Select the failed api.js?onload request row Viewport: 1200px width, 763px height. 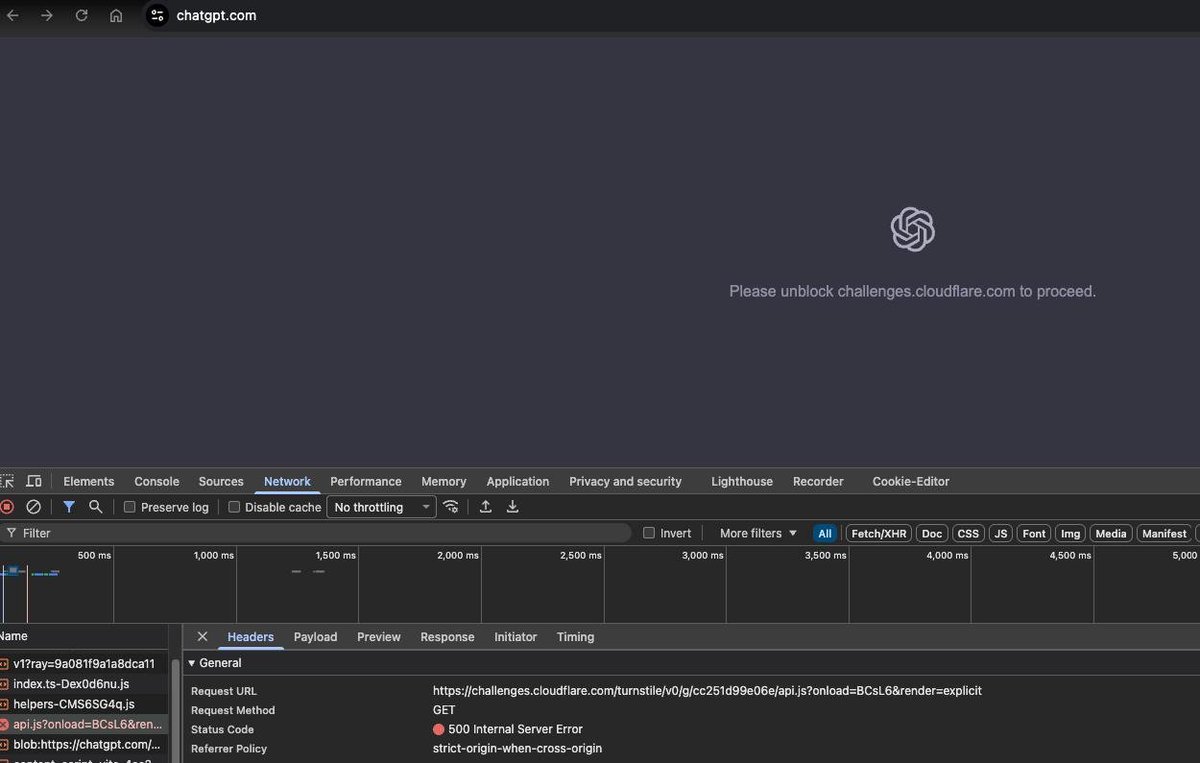pyautogui.click(x=84, y=724)
